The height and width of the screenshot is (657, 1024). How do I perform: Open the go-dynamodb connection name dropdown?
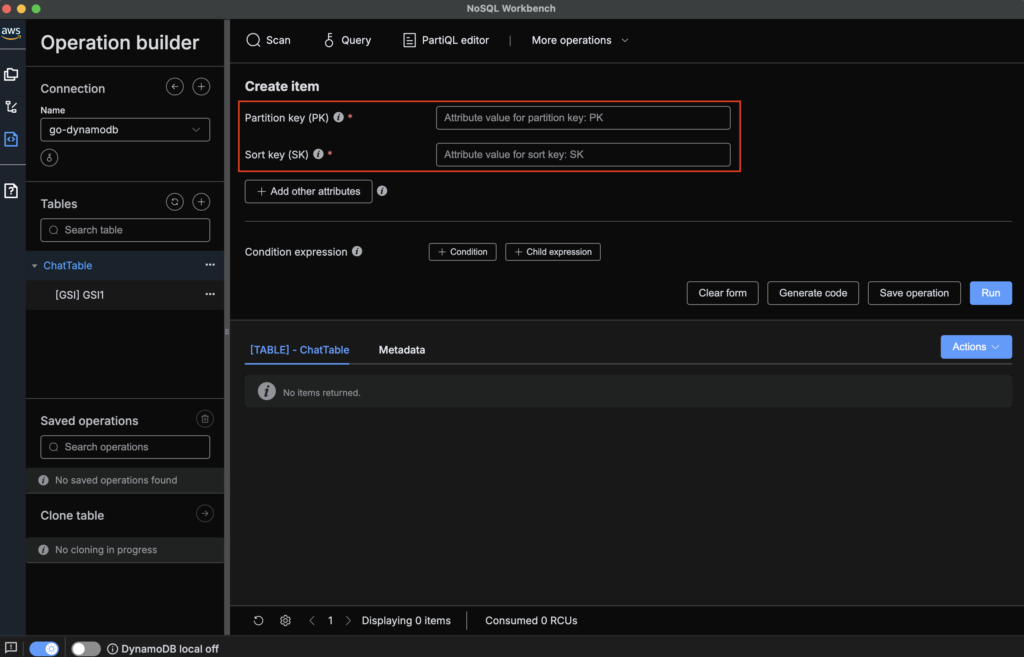[125, 130]
